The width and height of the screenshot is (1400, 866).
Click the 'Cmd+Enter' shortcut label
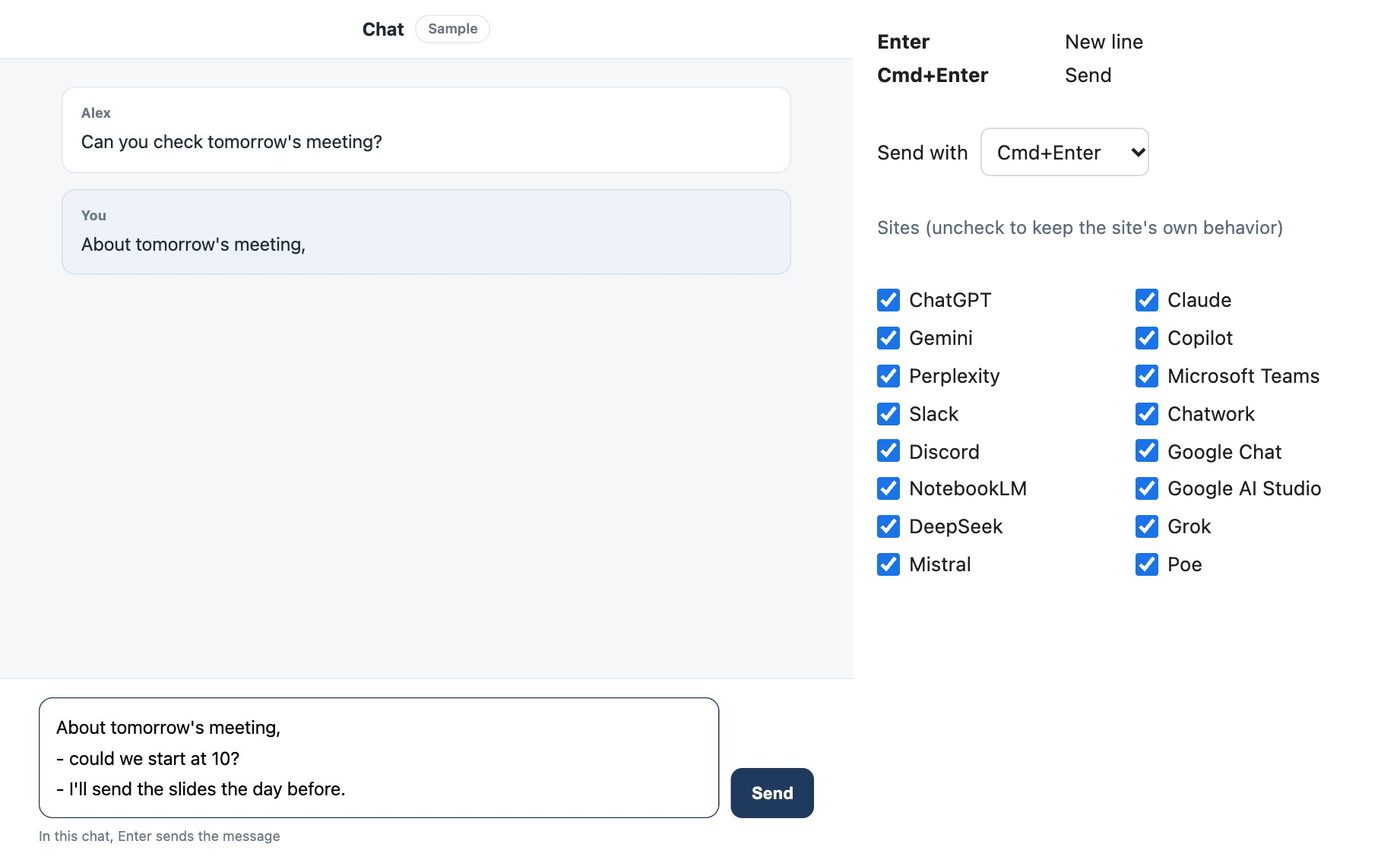point(933,75)
